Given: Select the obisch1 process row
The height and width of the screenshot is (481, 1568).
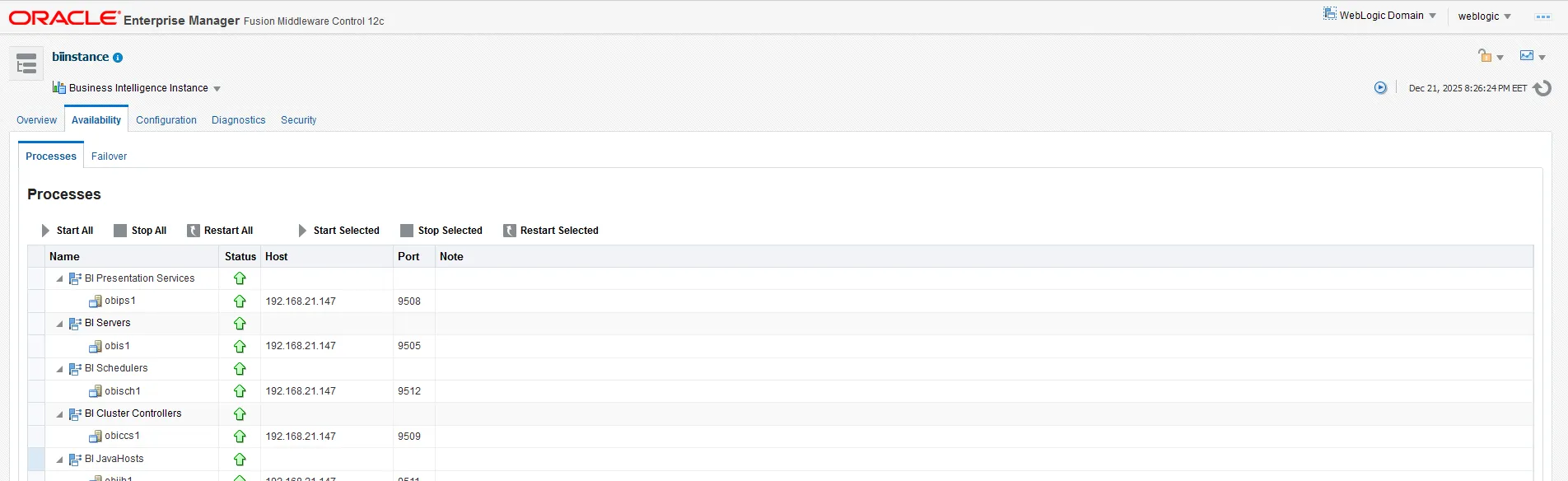Looking at the screenshot, I should (x=123, y=391).
